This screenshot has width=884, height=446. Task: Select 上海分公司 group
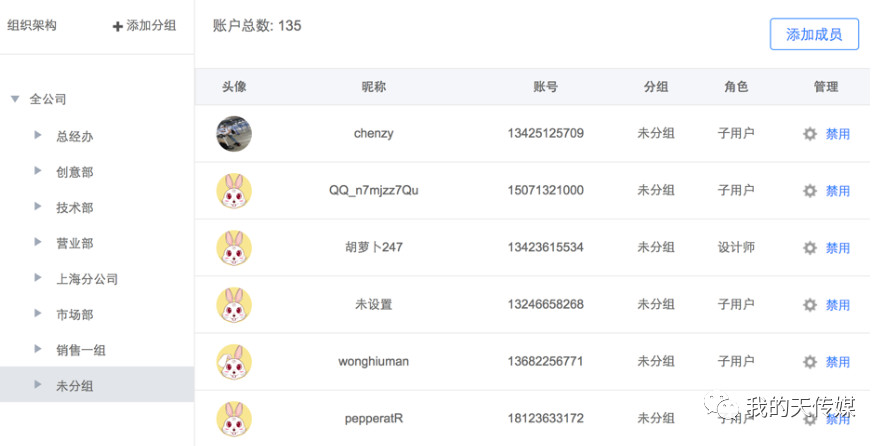coord(87,279)
